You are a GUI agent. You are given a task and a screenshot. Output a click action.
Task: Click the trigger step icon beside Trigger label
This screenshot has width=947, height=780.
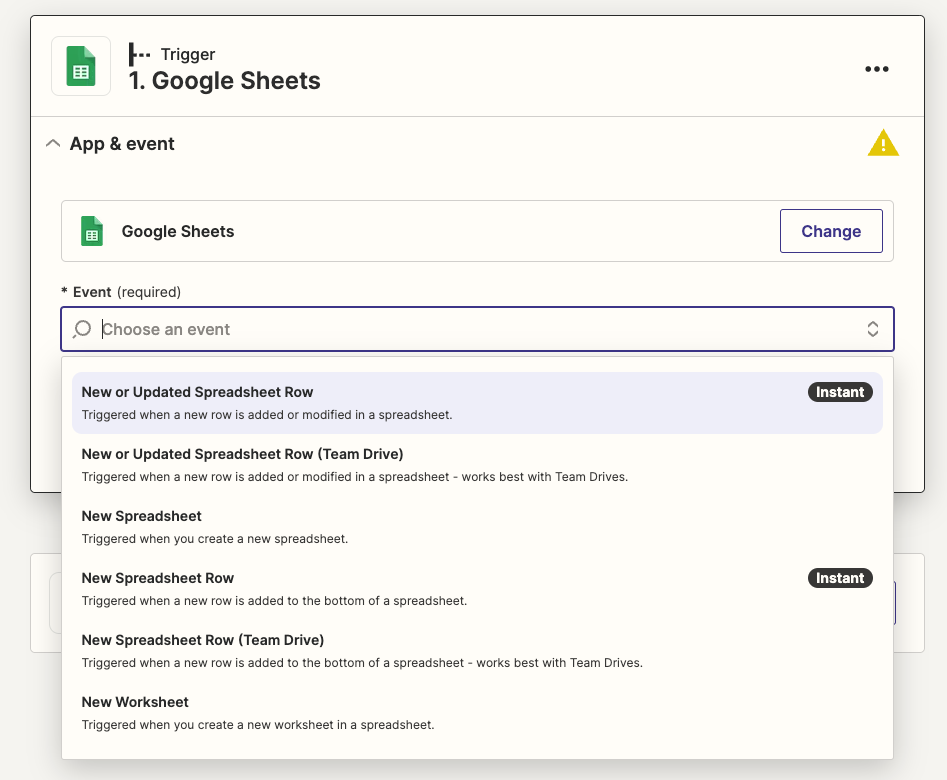click(x=140, y=54)
